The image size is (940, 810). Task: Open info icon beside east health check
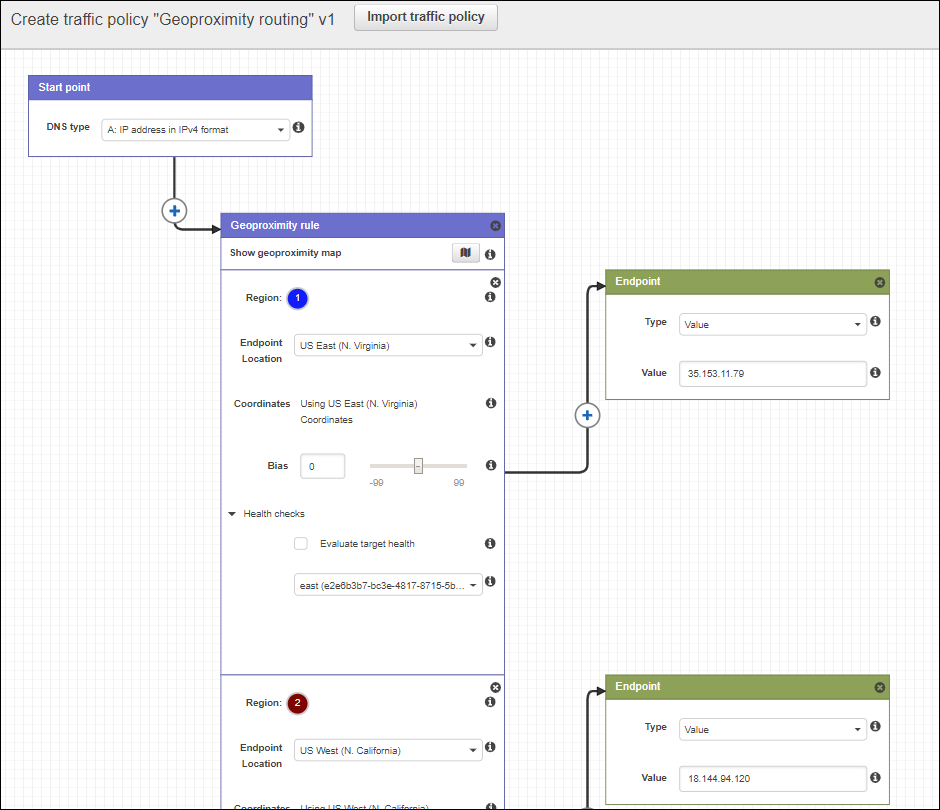tap(490, 581)
